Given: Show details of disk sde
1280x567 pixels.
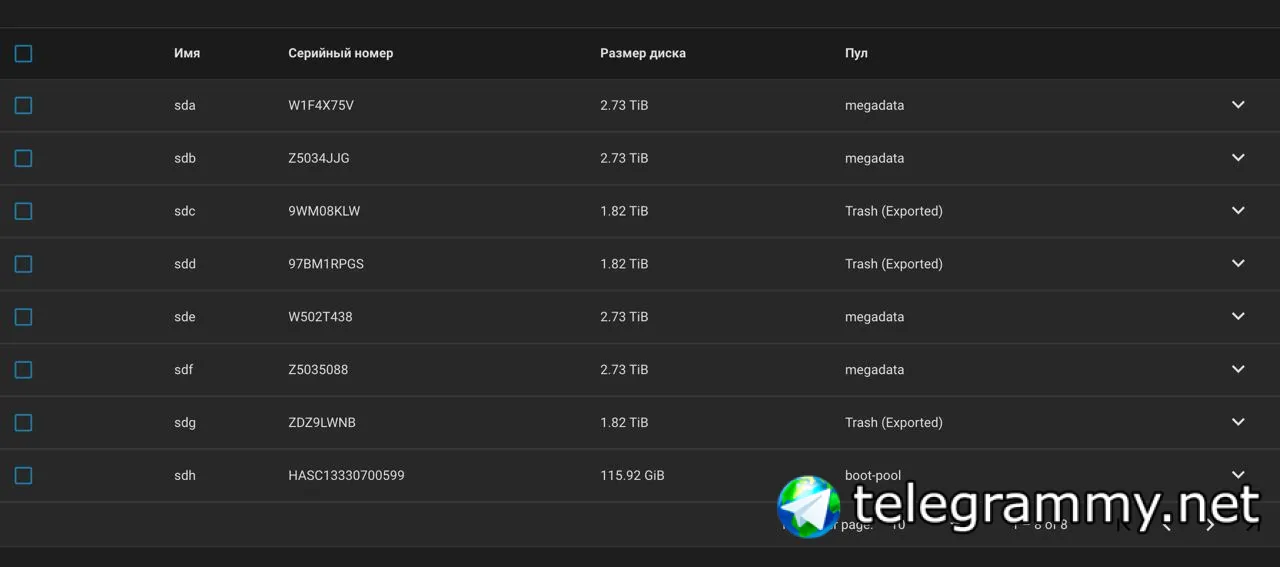Looking at the screenshot, I should tap(1238, 316).
